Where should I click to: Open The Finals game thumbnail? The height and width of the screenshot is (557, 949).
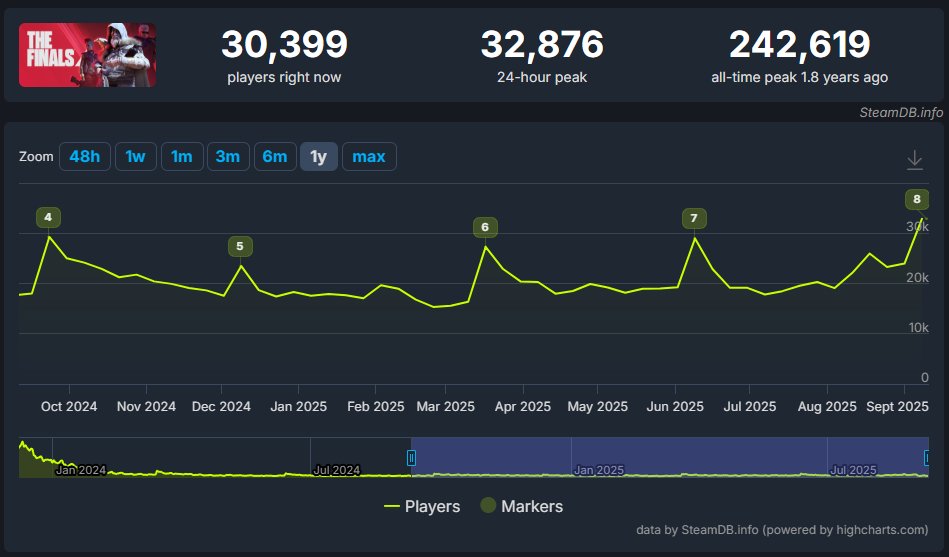(88, 55)
